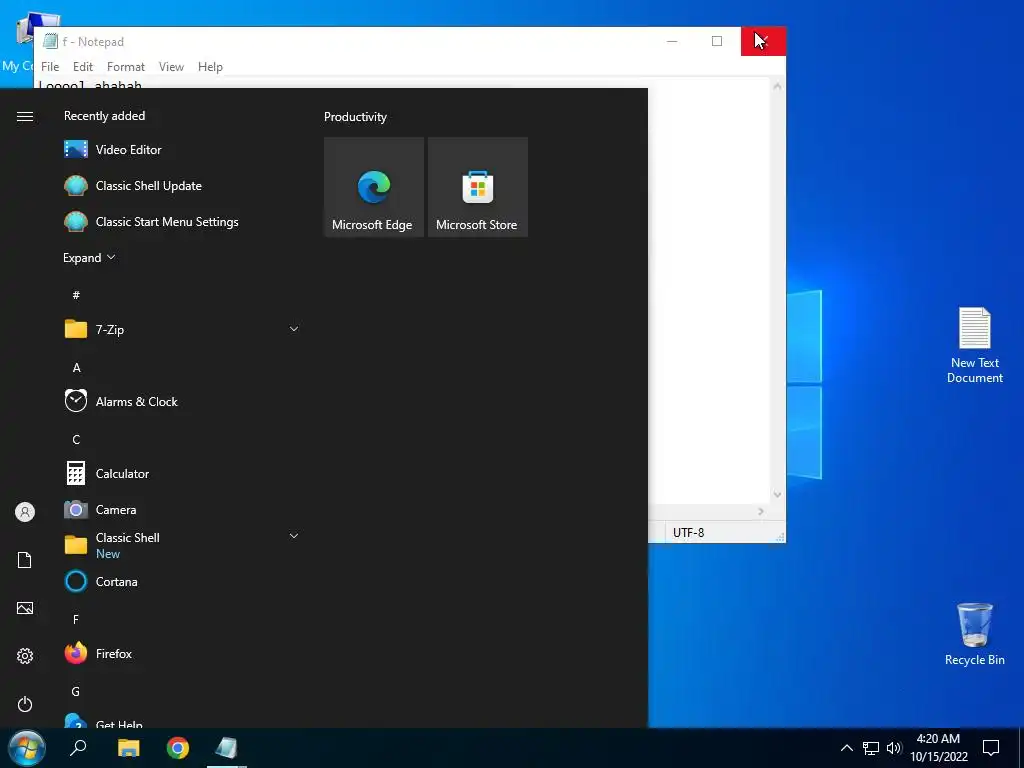The height and width of the screenshot is (768, 1024).
Task: Click Notepad's vertical scrollbar down arrow
Action: click(x=777, y=494)
